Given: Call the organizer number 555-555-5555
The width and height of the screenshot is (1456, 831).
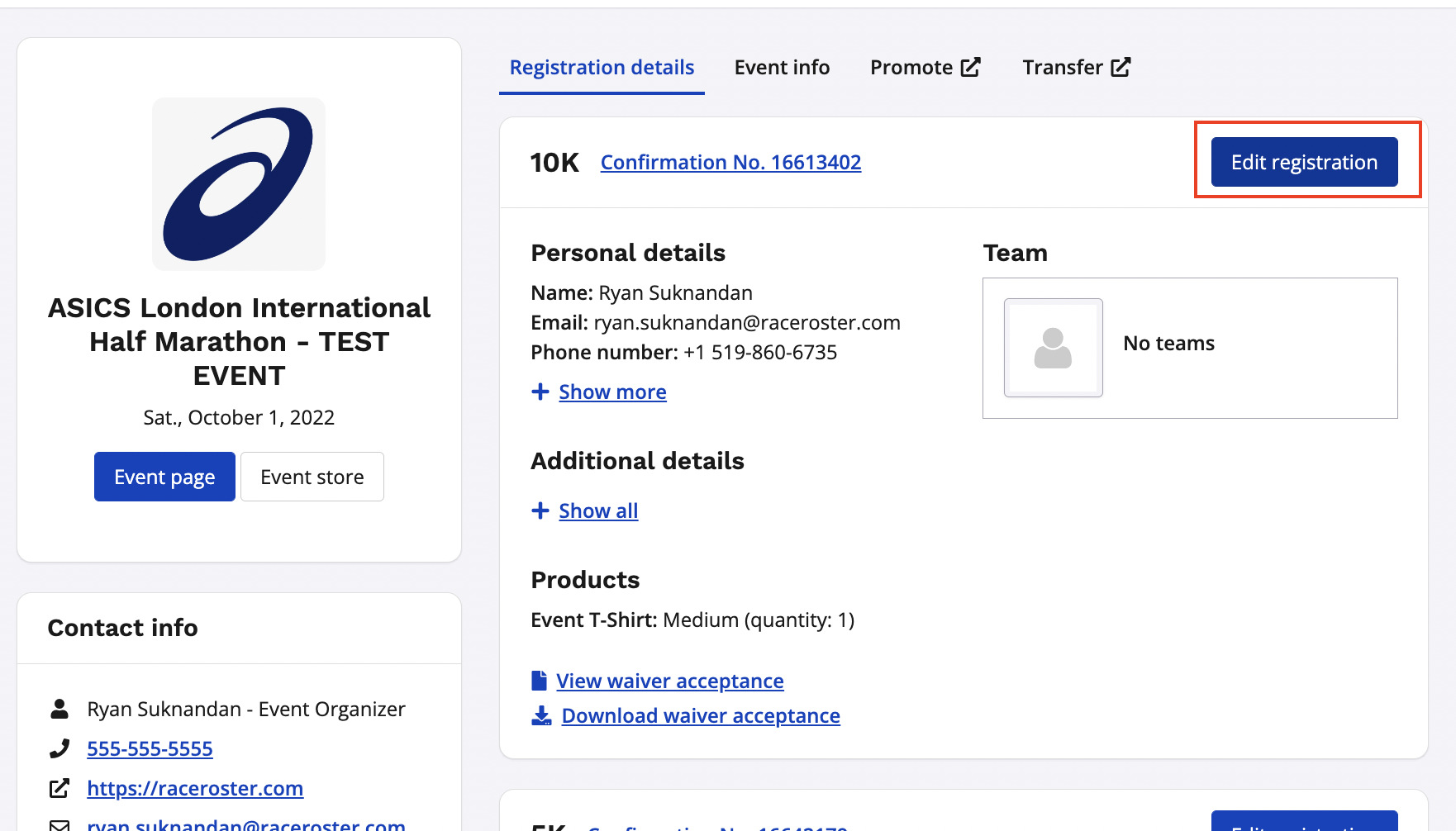Looking at the screenshot, I should 150,748.
